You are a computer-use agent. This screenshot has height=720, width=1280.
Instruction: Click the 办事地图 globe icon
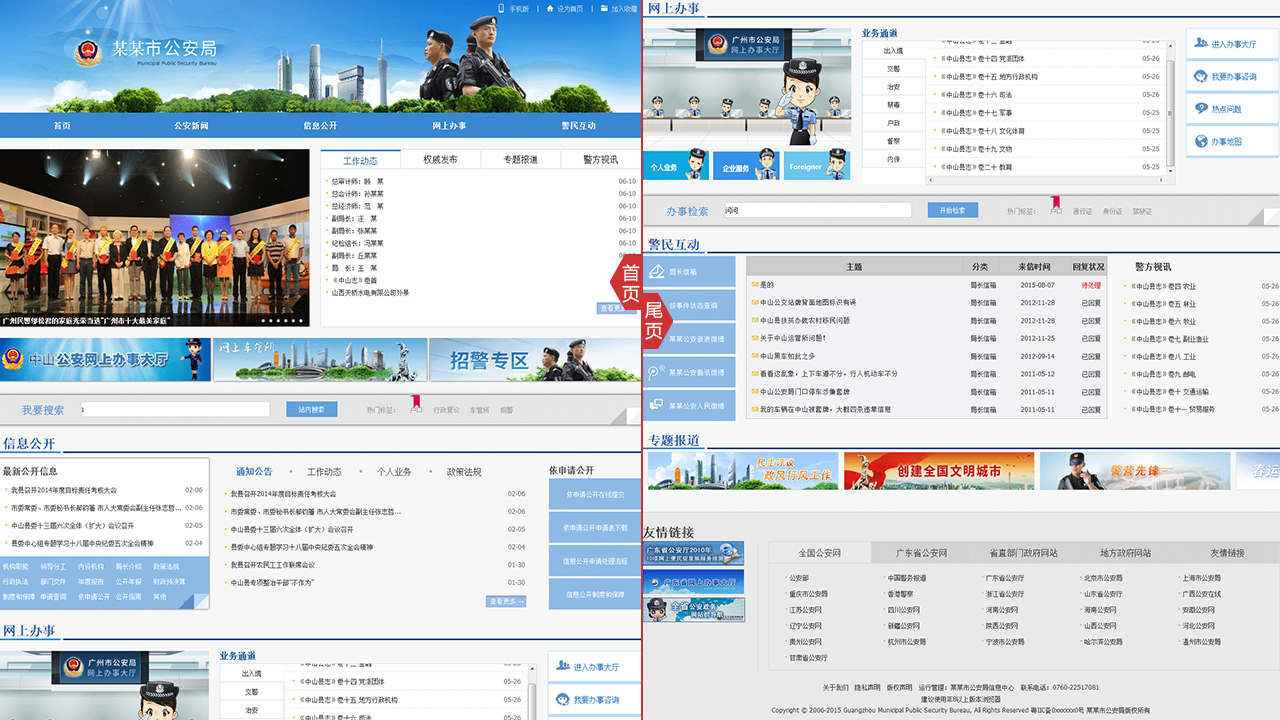(1201, 142)
